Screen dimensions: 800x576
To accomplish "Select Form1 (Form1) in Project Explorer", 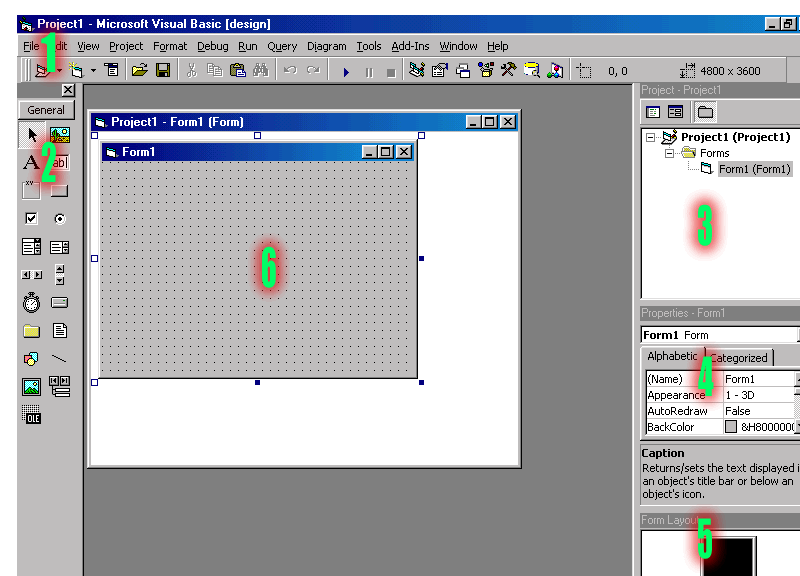I will (x=754, y=169).
